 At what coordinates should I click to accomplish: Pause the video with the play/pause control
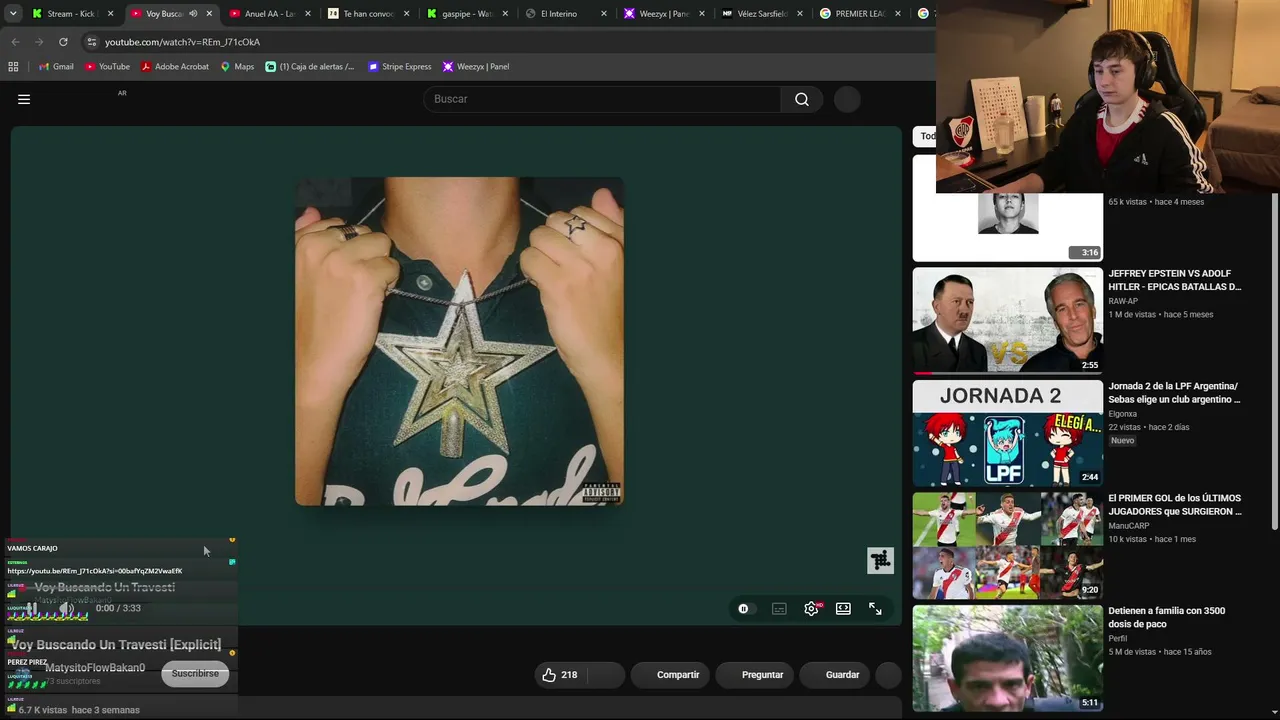pos(32,608)
